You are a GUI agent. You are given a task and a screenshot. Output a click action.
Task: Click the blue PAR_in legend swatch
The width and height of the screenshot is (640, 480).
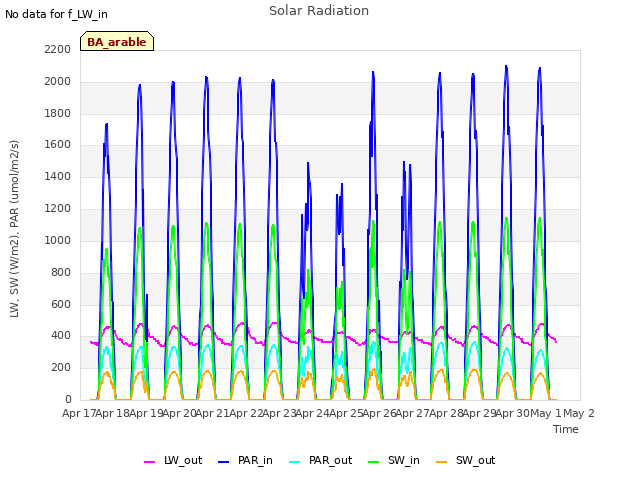[224, 462]
